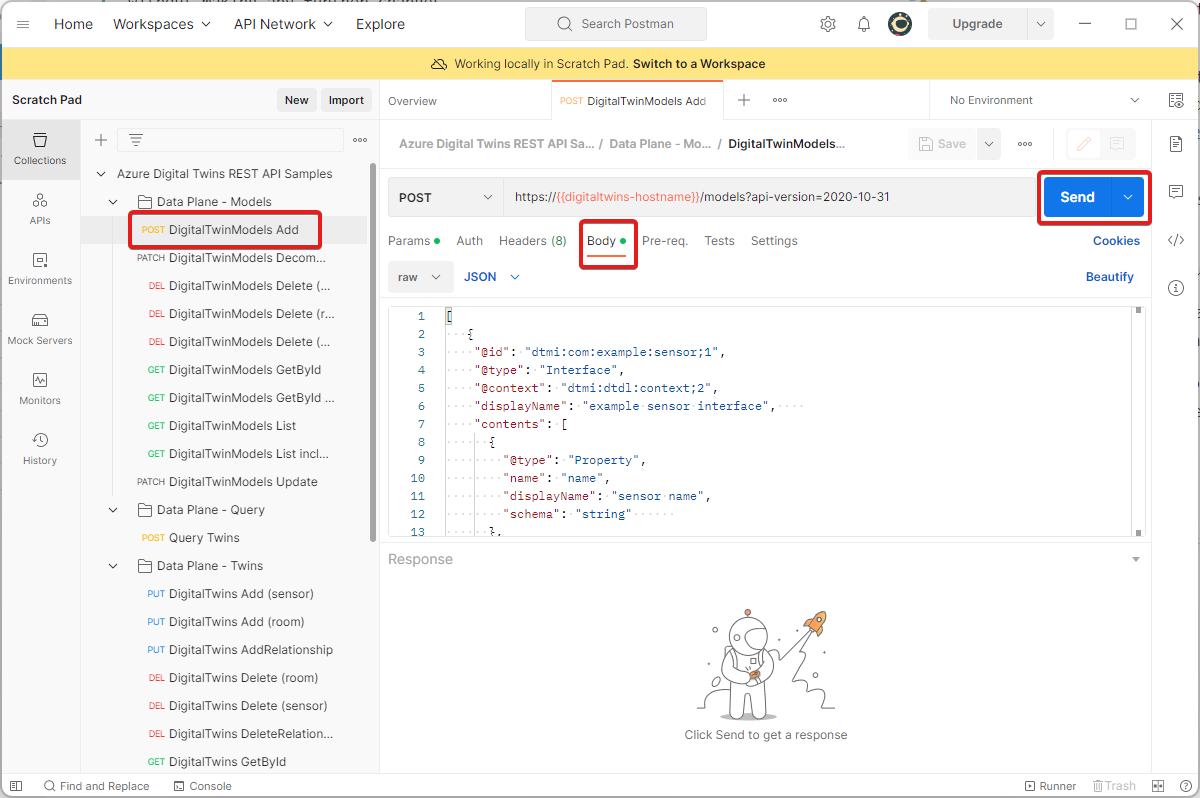Switch to Body tab
Image resolution: width=1200 pixels, height=798 pixels.
click(x=606, y=241)
